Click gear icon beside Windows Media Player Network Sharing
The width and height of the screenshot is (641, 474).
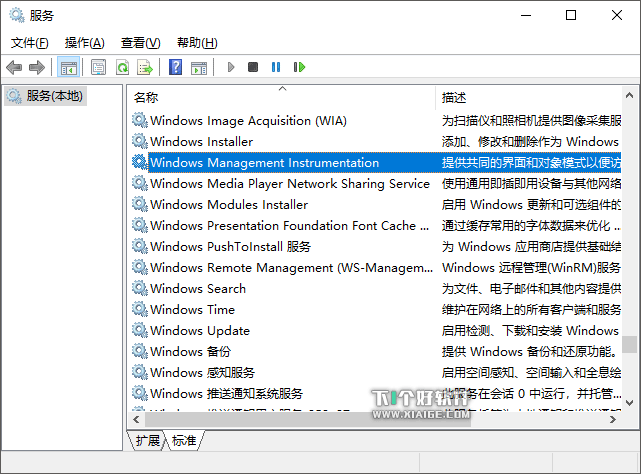point(140,183)
